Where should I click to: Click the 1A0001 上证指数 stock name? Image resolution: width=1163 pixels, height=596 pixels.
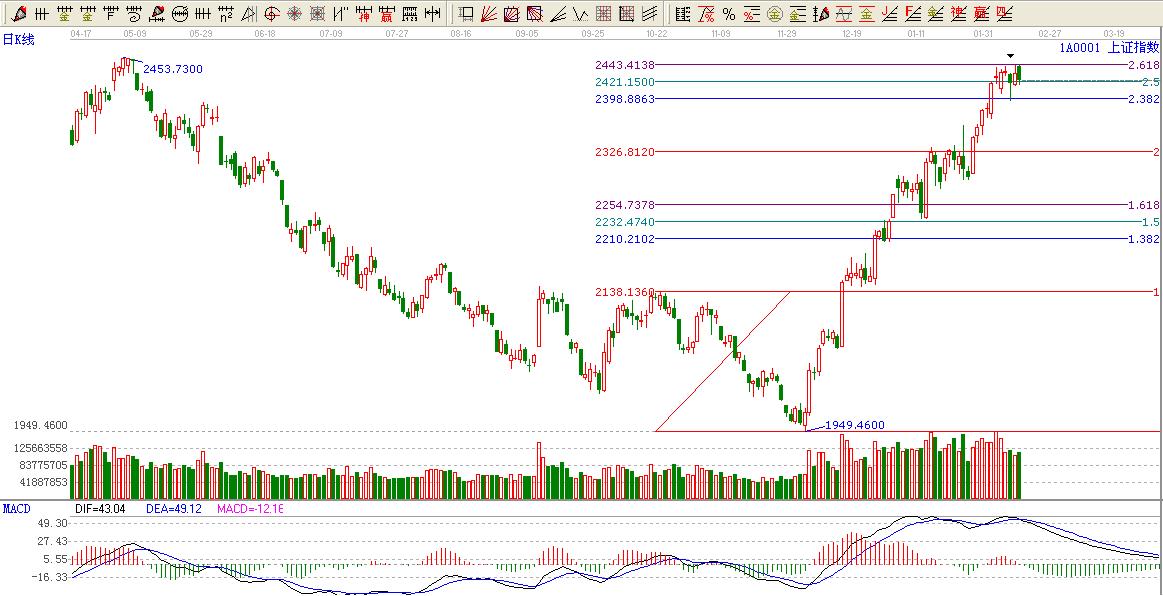(x=1109, y=47)
